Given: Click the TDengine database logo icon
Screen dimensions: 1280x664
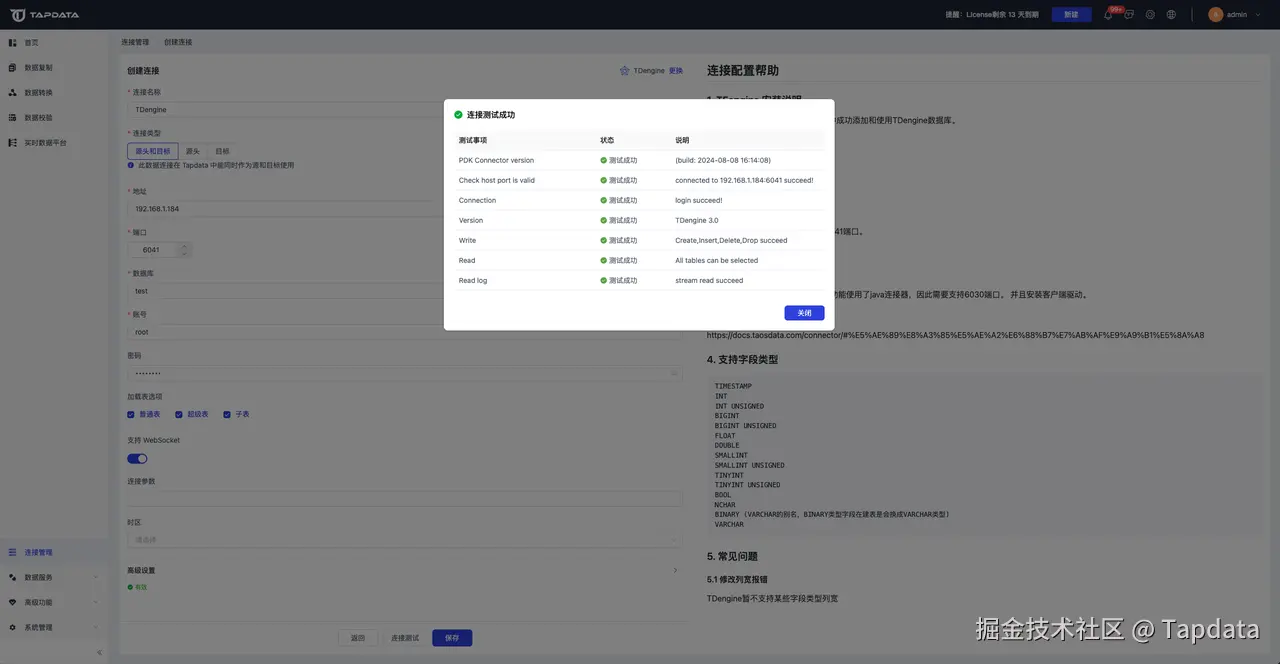Looking at the screenshot, I should pyautogui.click(x=625, y=71).
